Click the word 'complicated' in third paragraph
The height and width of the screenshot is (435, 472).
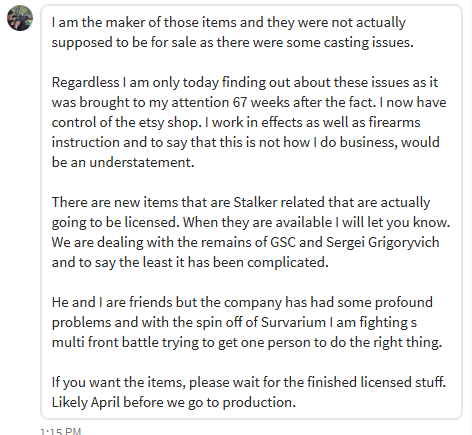pyautogui.click(x=288, y=263)
